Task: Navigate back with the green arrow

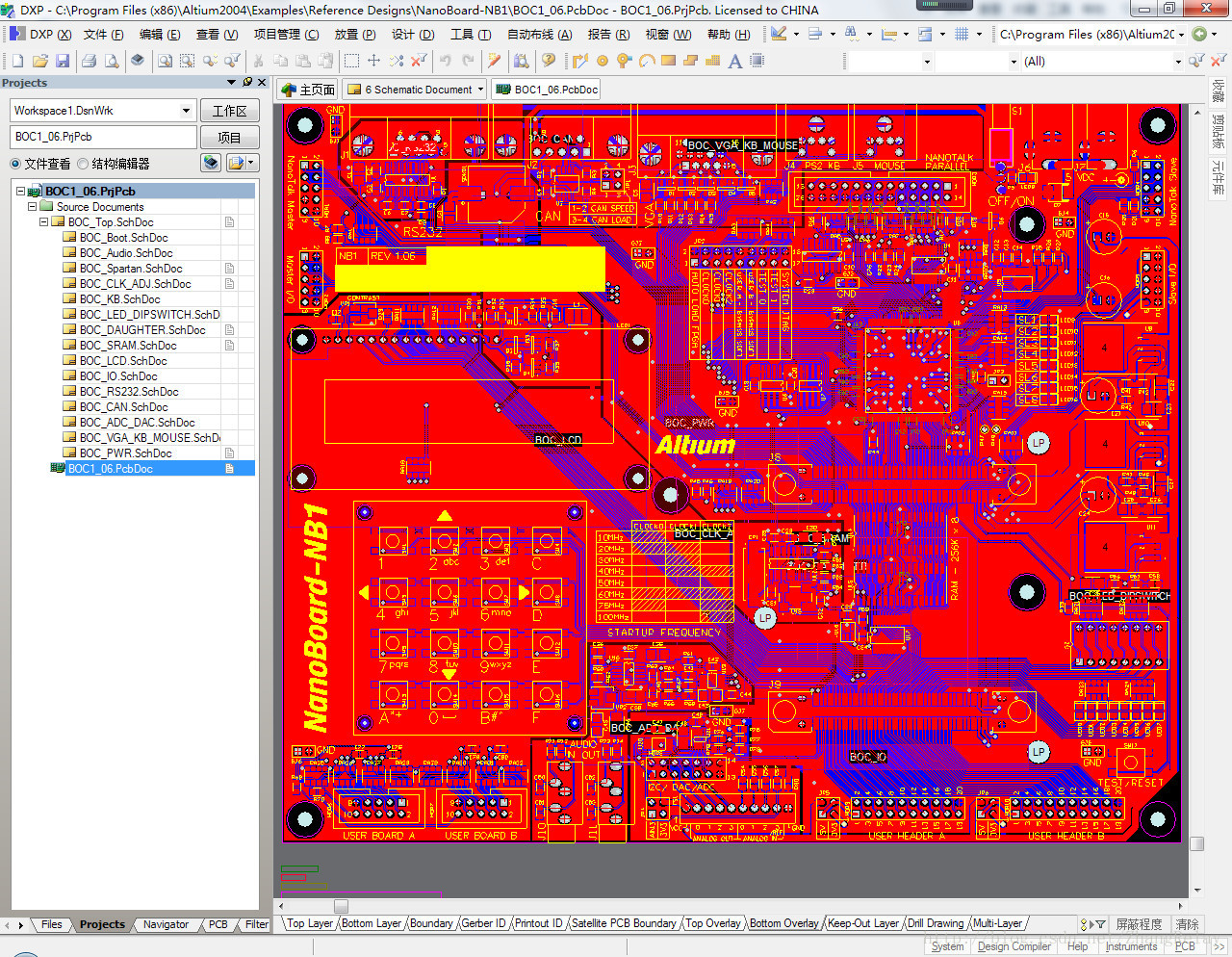Action: [1199, 34]
